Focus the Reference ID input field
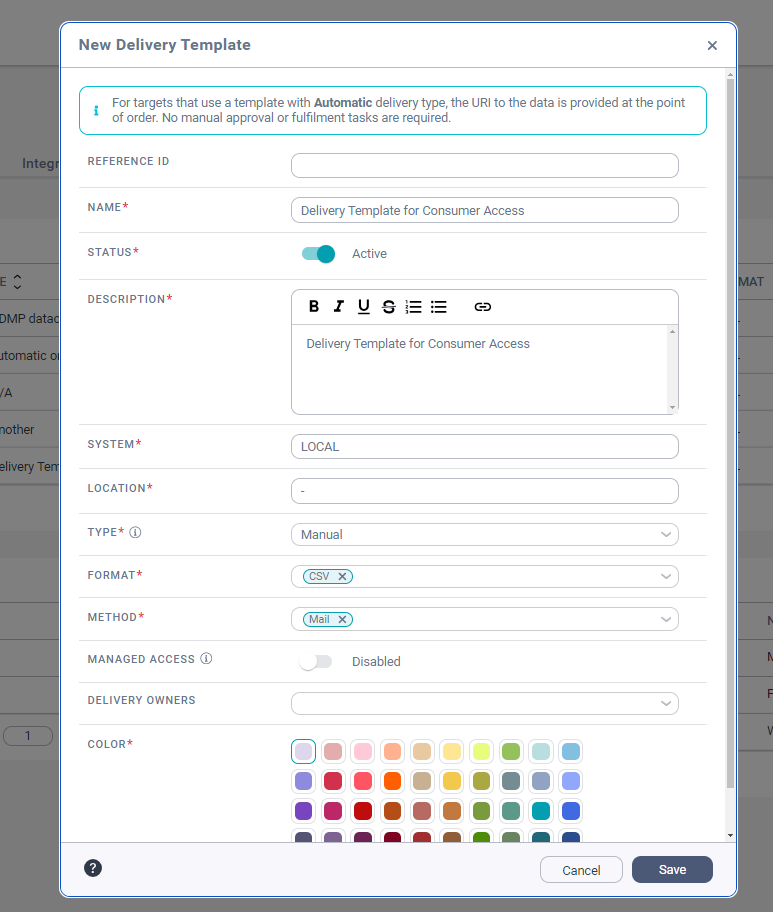The width and height of the screenshot is (773, 912). tap(485, 166)
